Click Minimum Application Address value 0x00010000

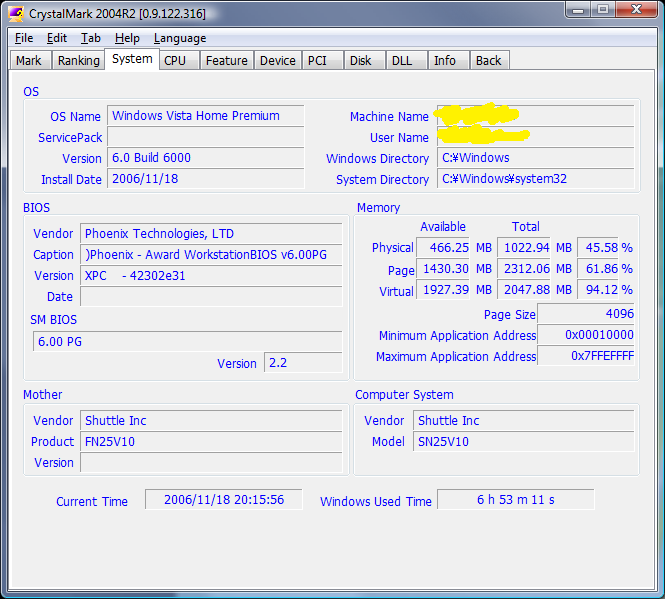[586, 335]
